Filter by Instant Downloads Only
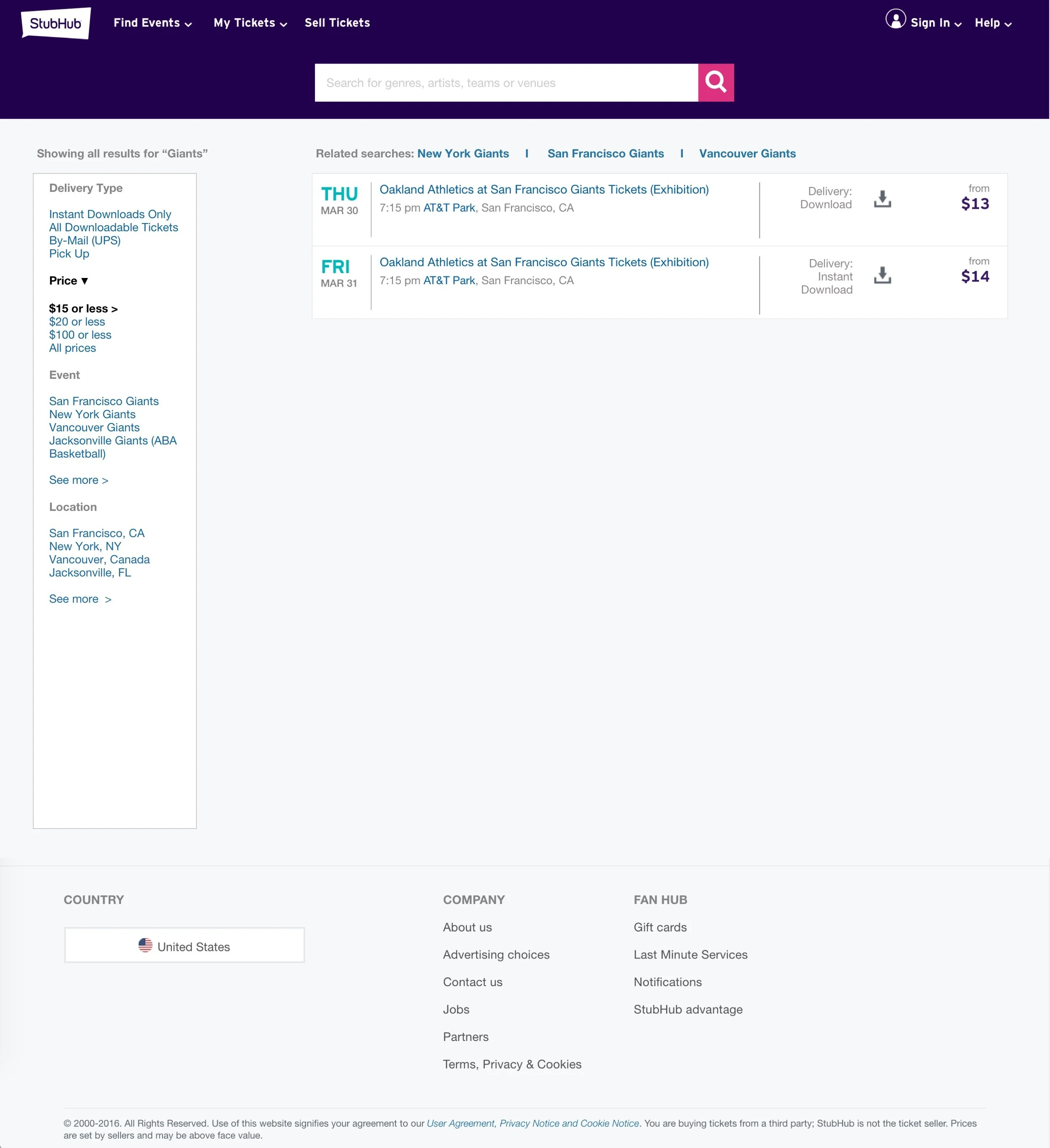This screenshot has height=1148, width=1050. [110, 214]
